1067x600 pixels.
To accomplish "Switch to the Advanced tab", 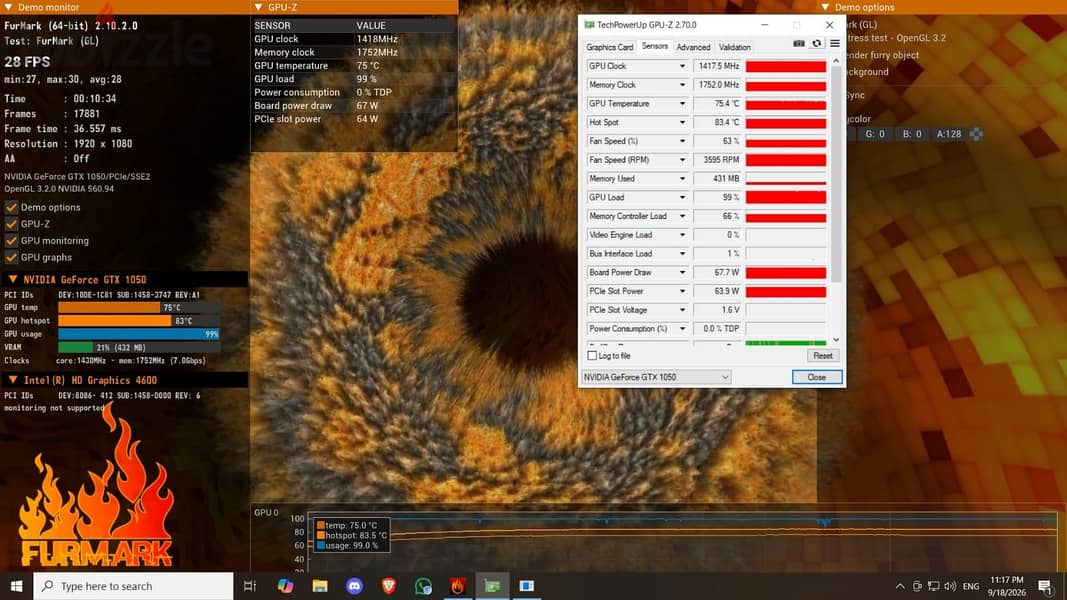I will [x=693, y=47].
